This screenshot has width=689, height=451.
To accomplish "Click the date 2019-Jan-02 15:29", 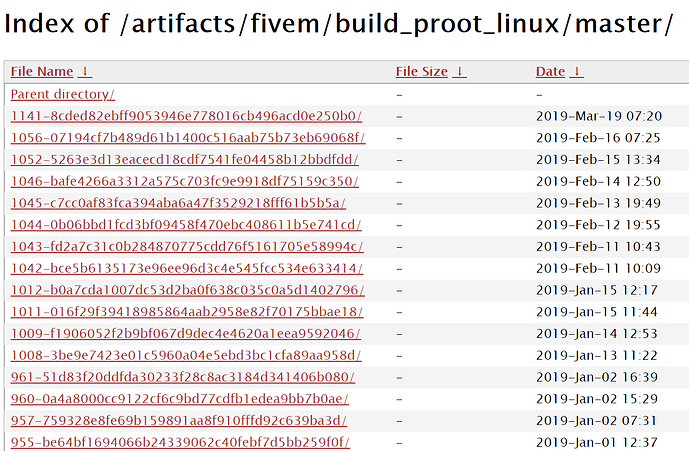I will point(597,399).
